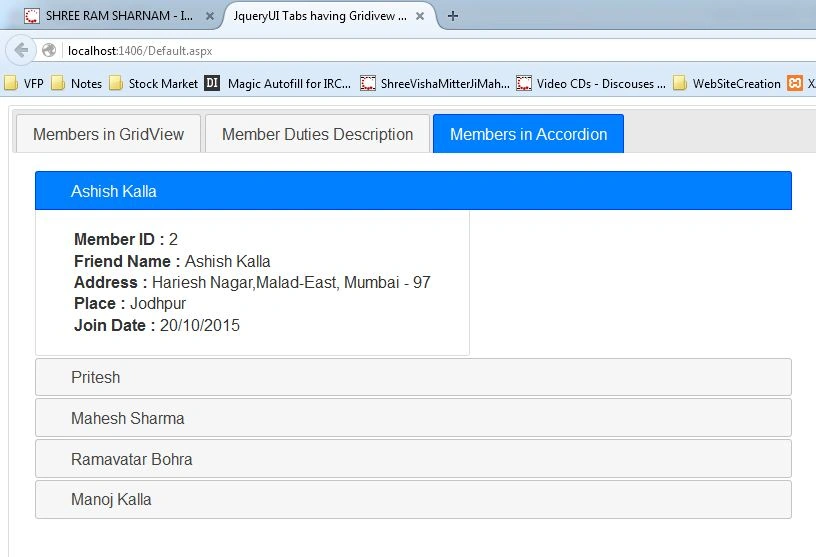This screenshot has width=816, height=557.
Task: Click the Join Date 20/10/2015 line
Action: click(157, 325)
